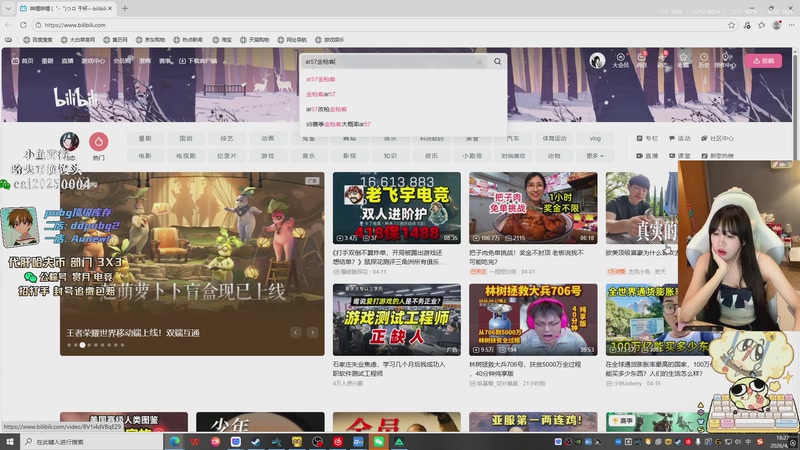800x450 pixels.
Task: Open Steam from the taskbar
Action: 256,441
